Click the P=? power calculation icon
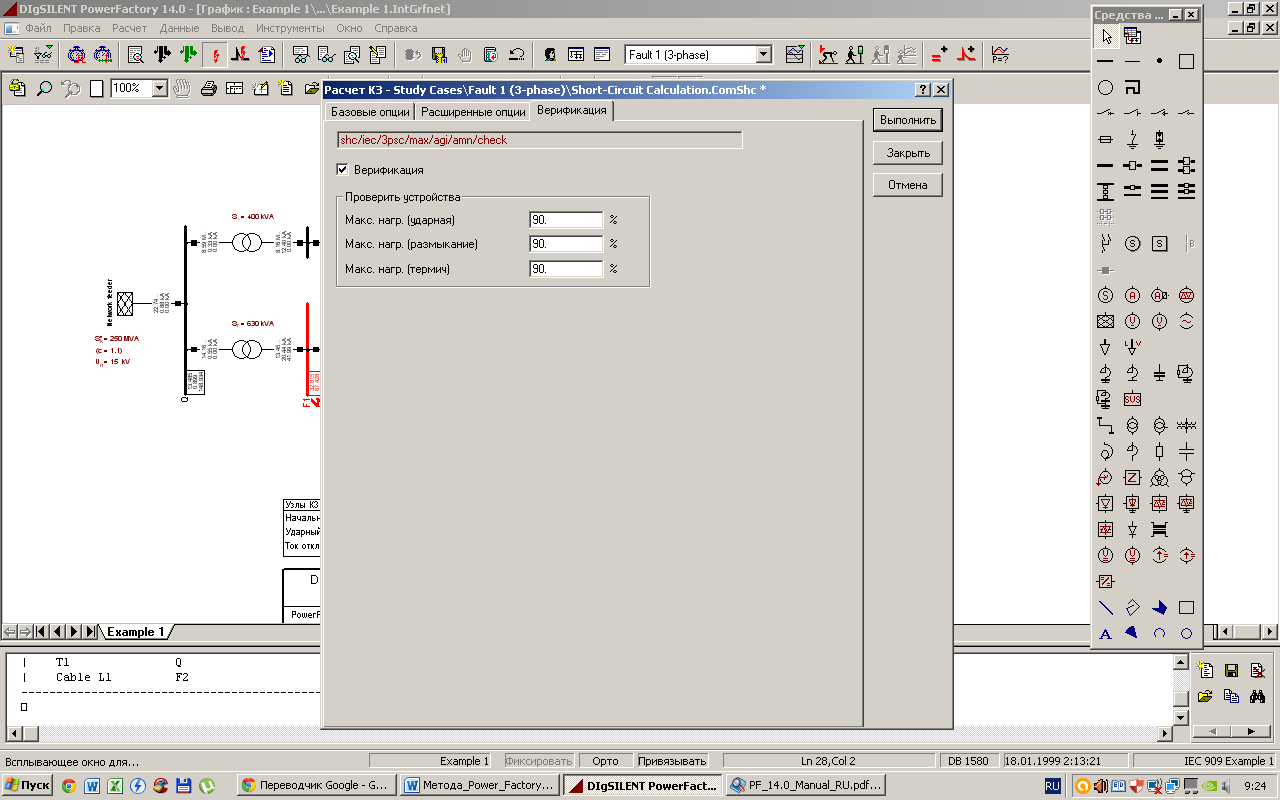This screenshot has height=800, width=1280. pyautogui.click(x=999, y=55)
